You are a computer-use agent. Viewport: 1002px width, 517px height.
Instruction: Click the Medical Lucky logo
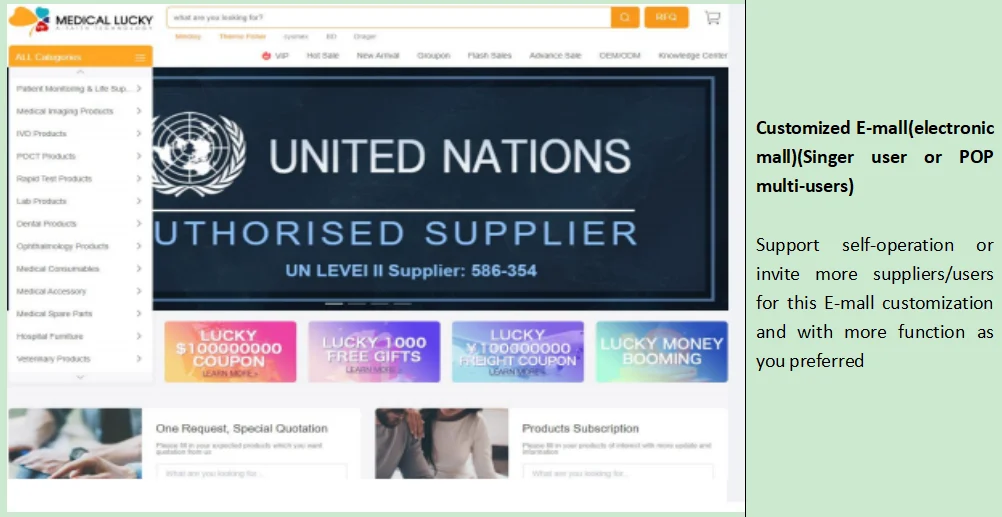click(81, 20)
